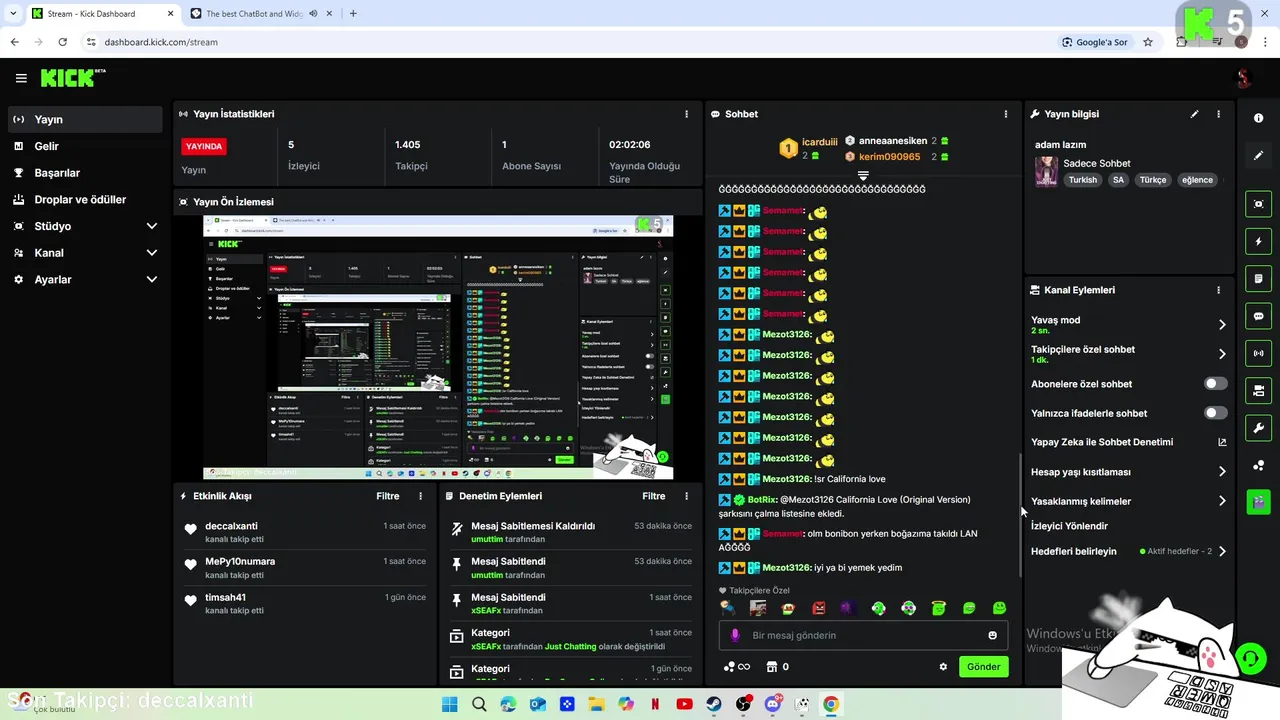
Task: Open the Kanal Eylemleri panel three-dot menu
Action: [x=1218, y=290]
